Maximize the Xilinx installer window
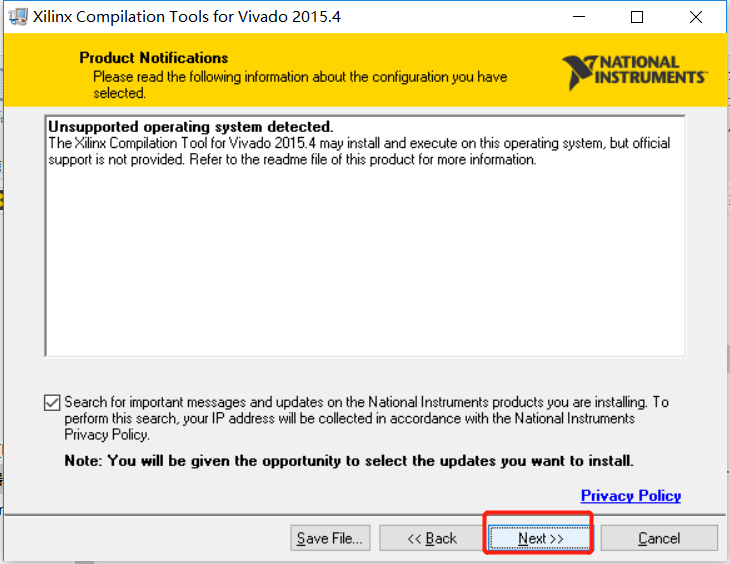 coord(637,17)
